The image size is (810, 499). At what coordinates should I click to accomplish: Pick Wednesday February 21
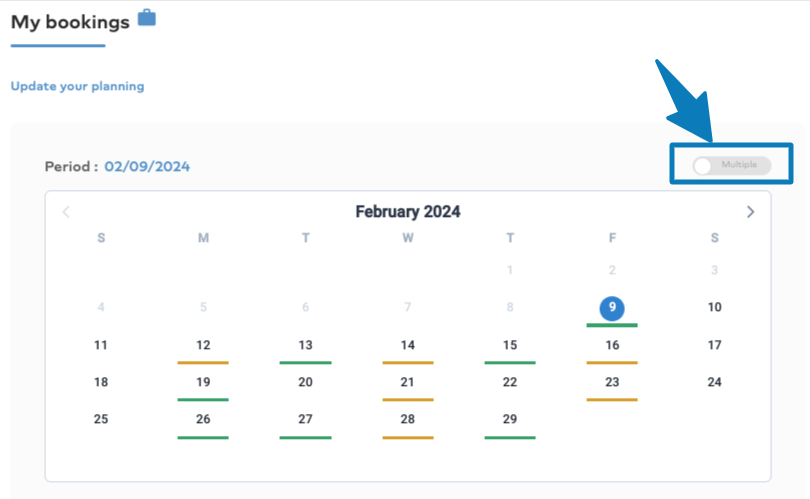[408, 382]
